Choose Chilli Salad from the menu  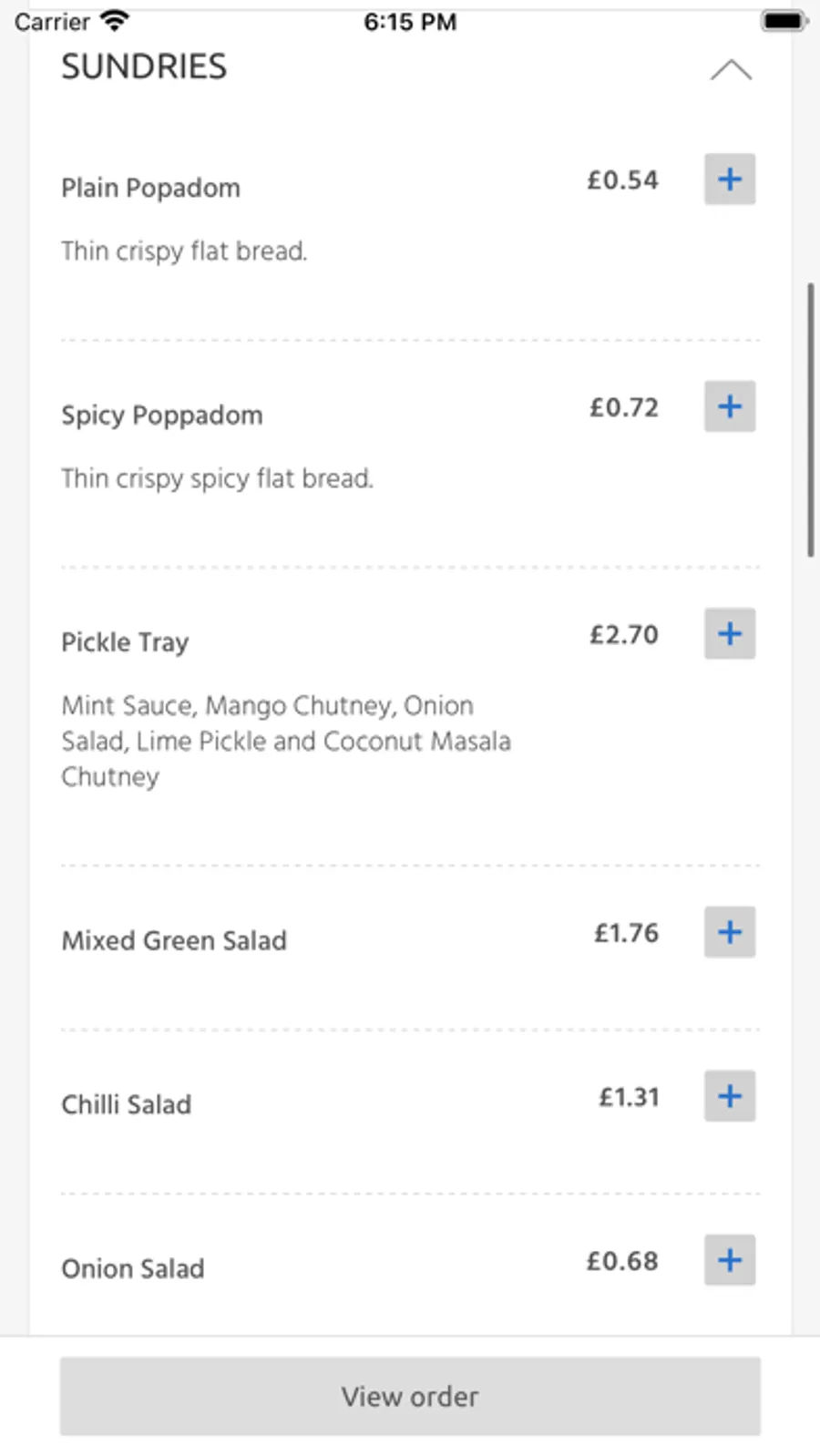127,1104
